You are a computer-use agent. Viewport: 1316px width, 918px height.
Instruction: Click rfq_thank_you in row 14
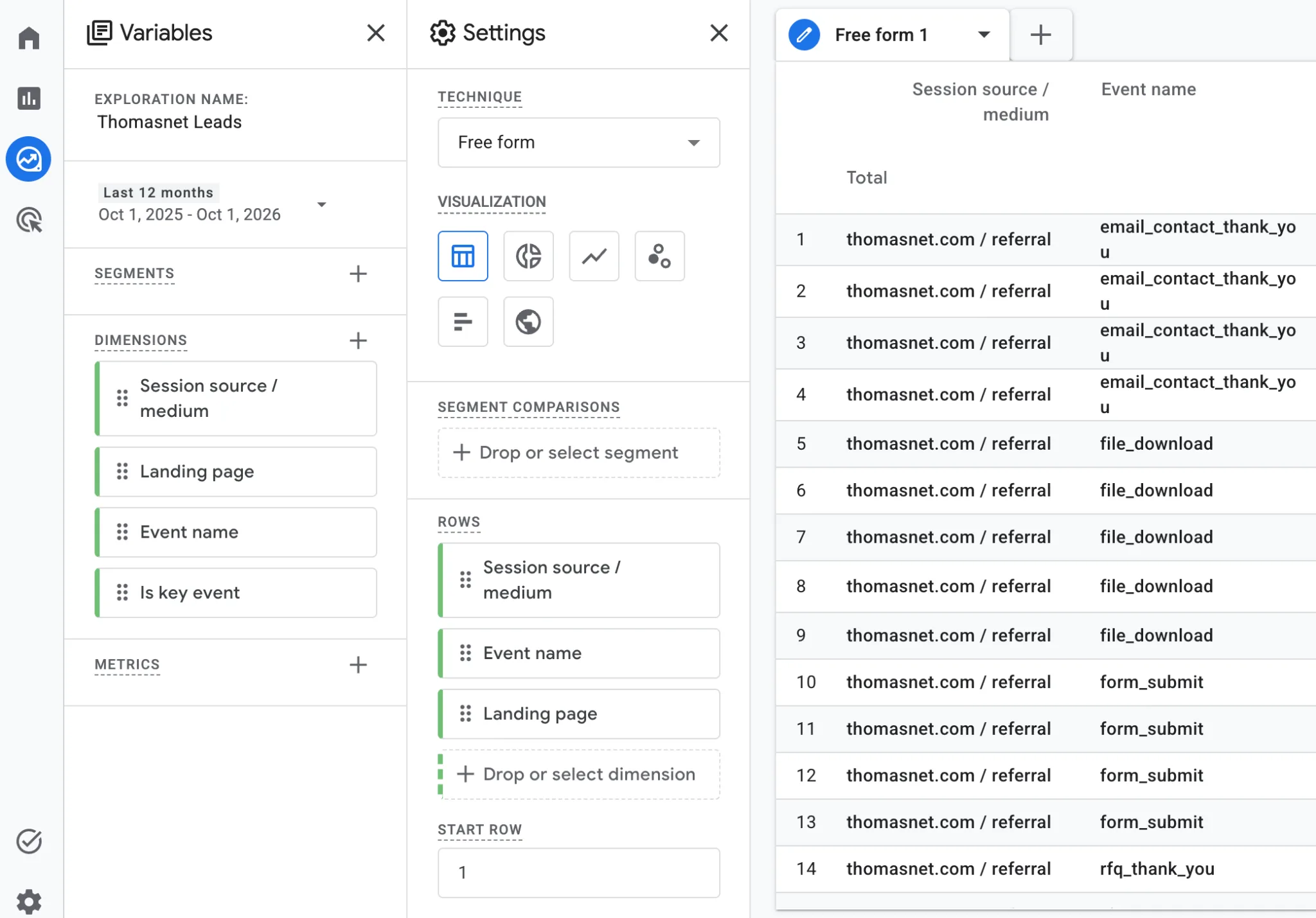coord(1157,869)
